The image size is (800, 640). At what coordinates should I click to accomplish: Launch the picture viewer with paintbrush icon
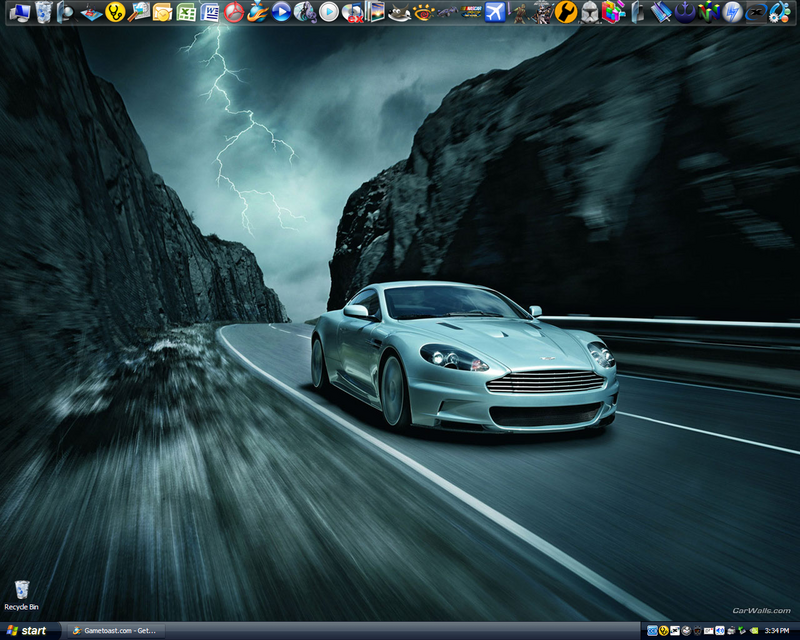[138, 12]
